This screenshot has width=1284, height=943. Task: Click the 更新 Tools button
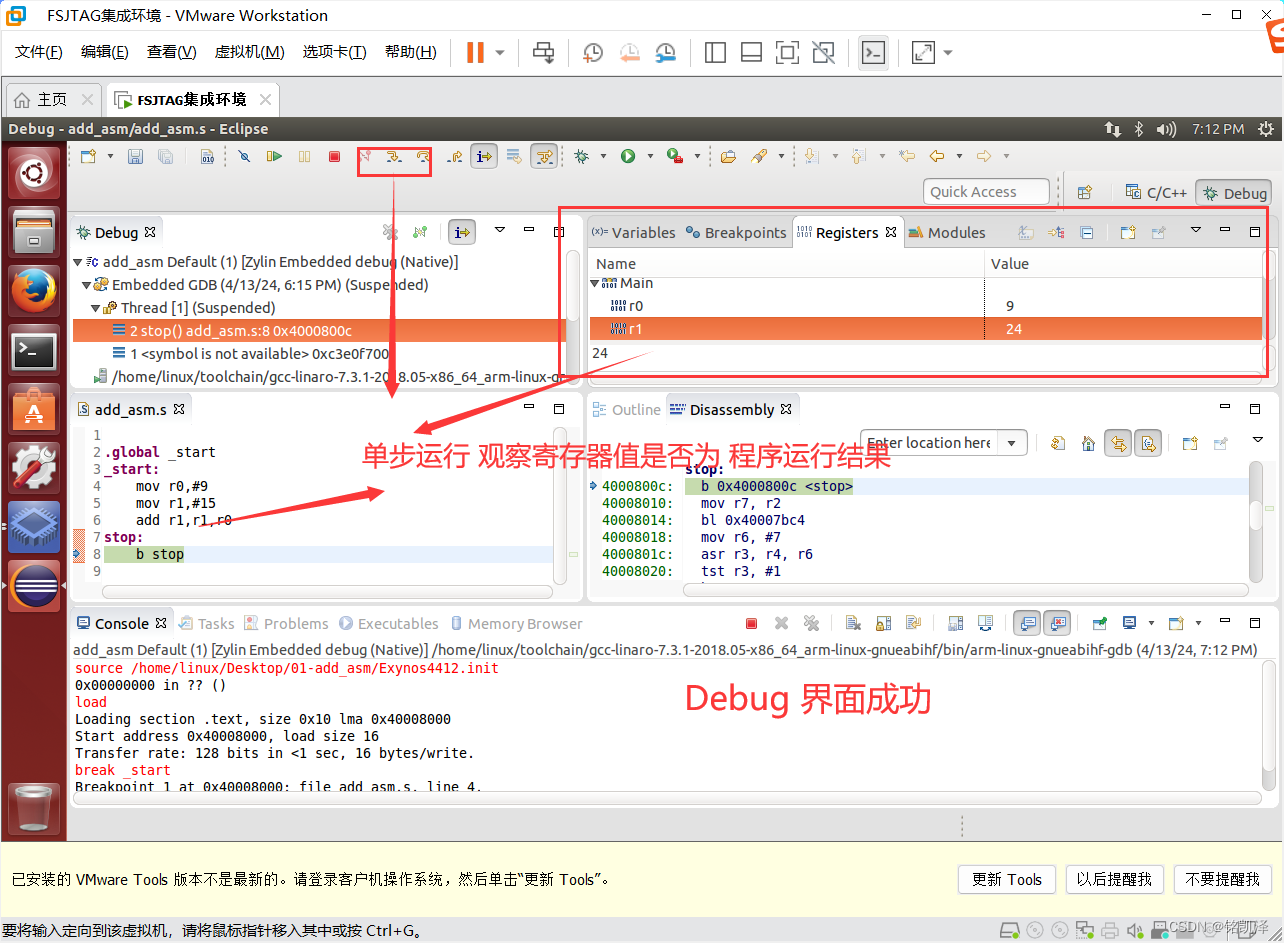[1006, 879]
